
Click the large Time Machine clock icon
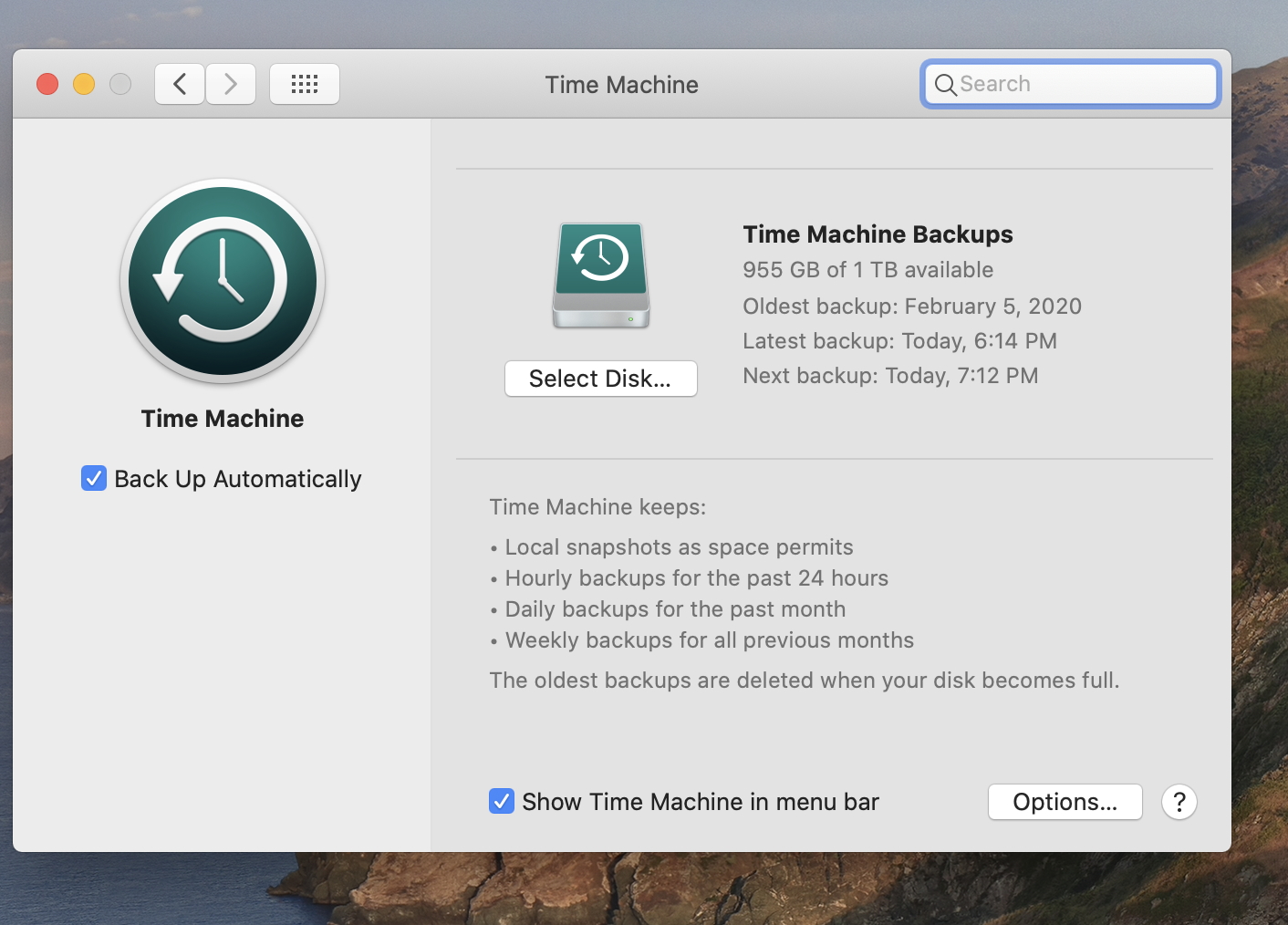(x=223, y=281)
